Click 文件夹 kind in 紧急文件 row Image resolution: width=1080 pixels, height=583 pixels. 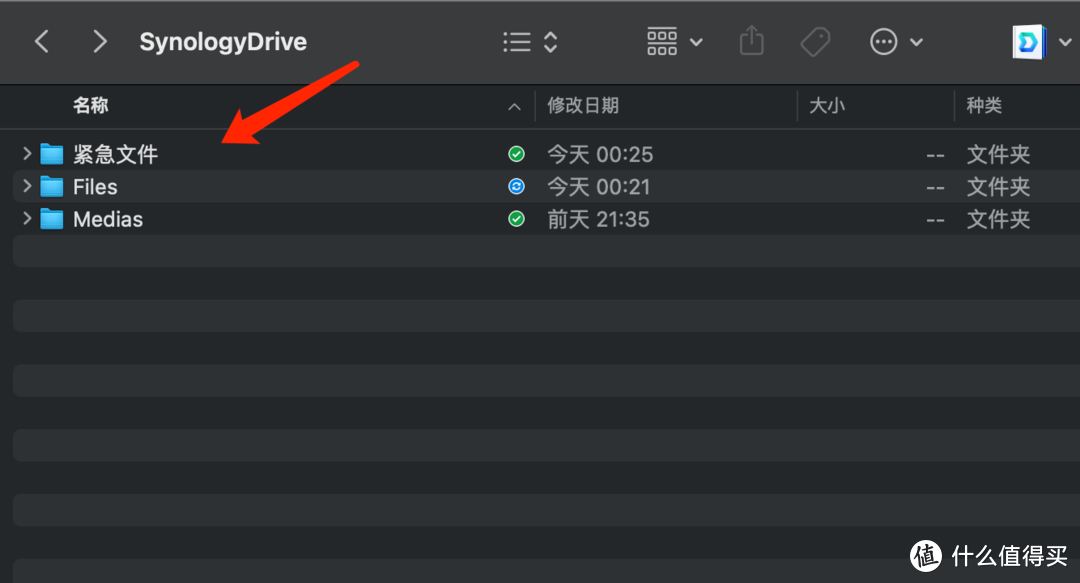[999, 154]
